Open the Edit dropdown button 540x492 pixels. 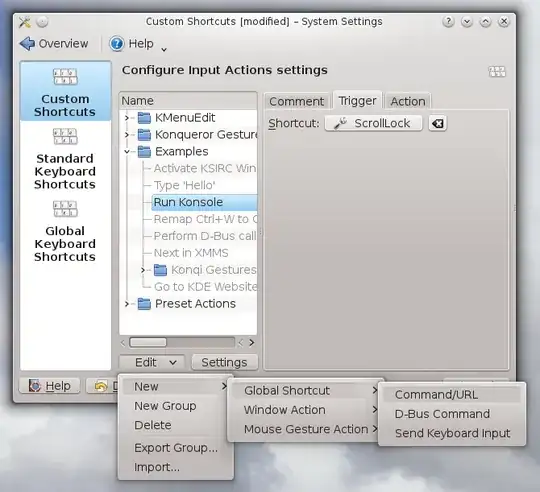pyautogui.click(x=152, y=363)
